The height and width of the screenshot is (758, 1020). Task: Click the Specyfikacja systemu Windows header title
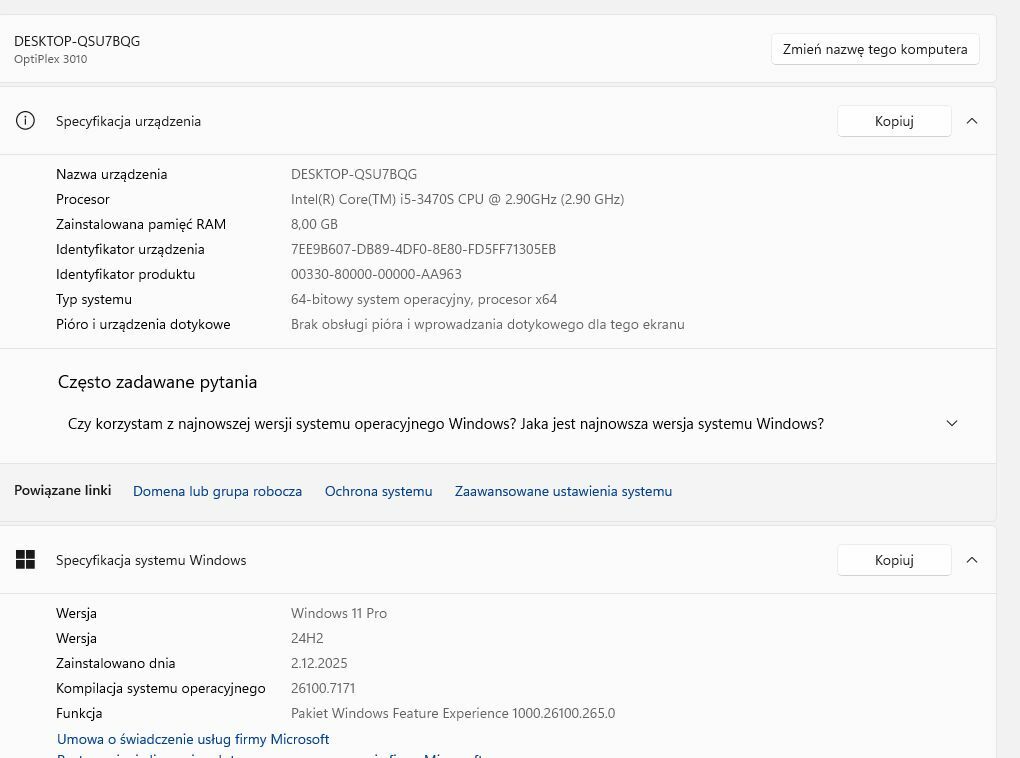tap(151, 560)
